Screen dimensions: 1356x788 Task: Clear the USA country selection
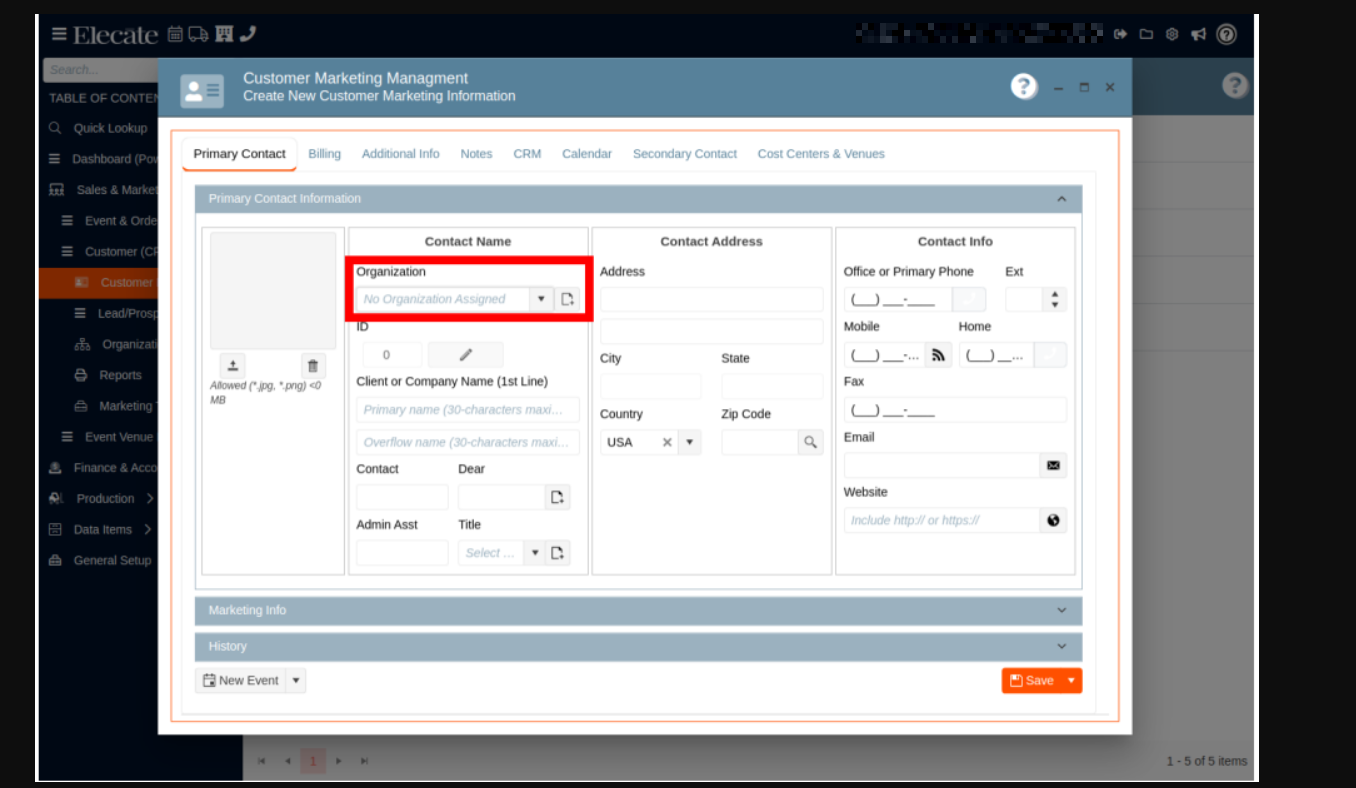coord(667,442)
